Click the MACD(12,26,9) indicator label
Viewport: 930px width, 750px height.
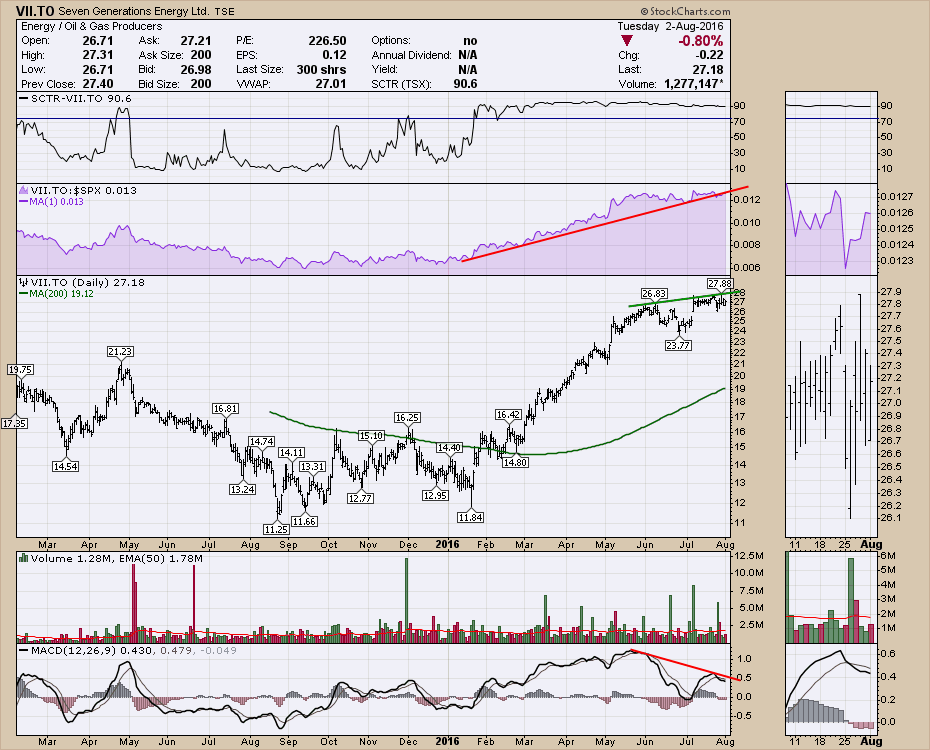coord(133,650)
